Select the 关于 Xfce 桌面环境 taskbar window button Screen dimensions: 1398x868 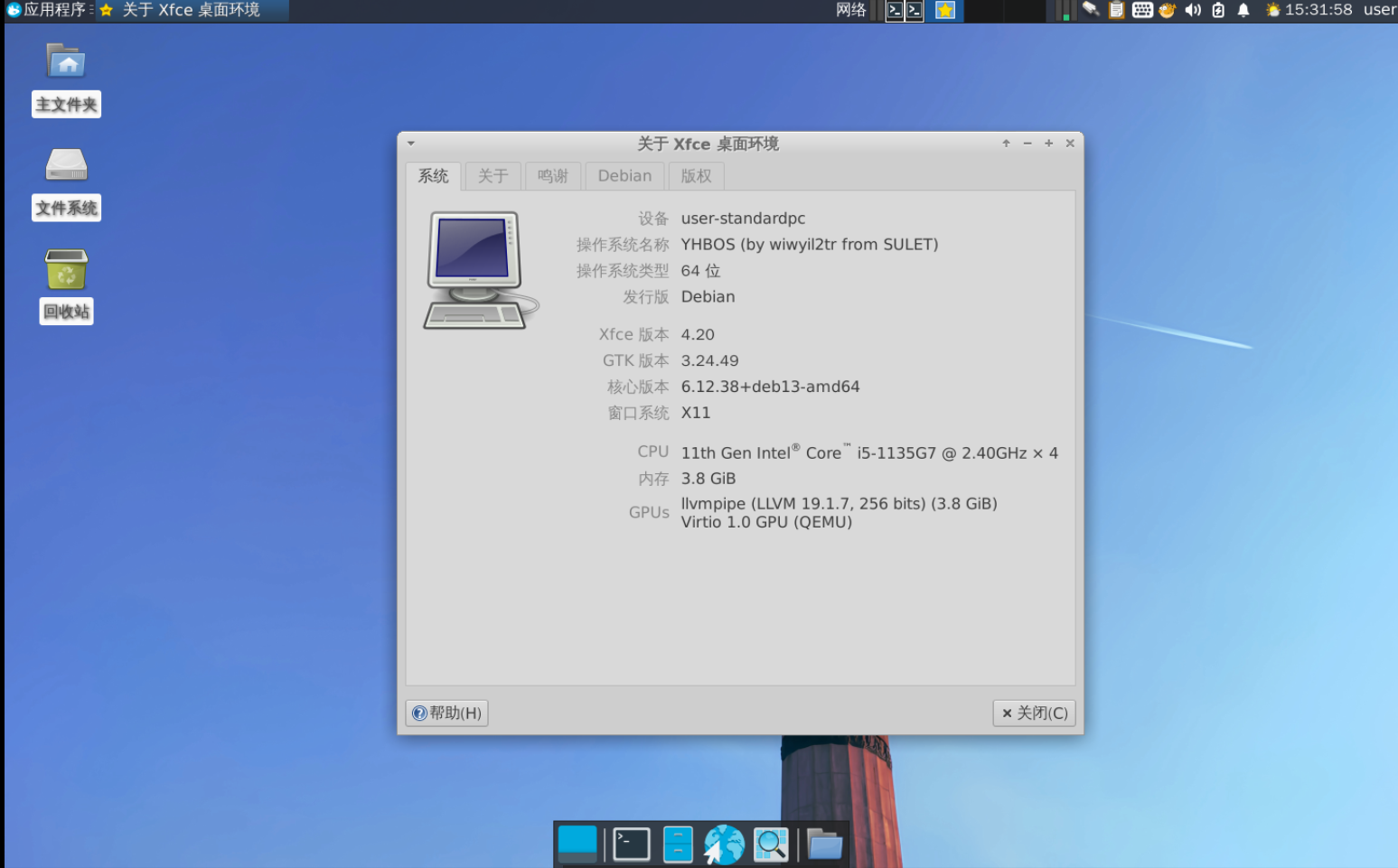pos(192,10)
